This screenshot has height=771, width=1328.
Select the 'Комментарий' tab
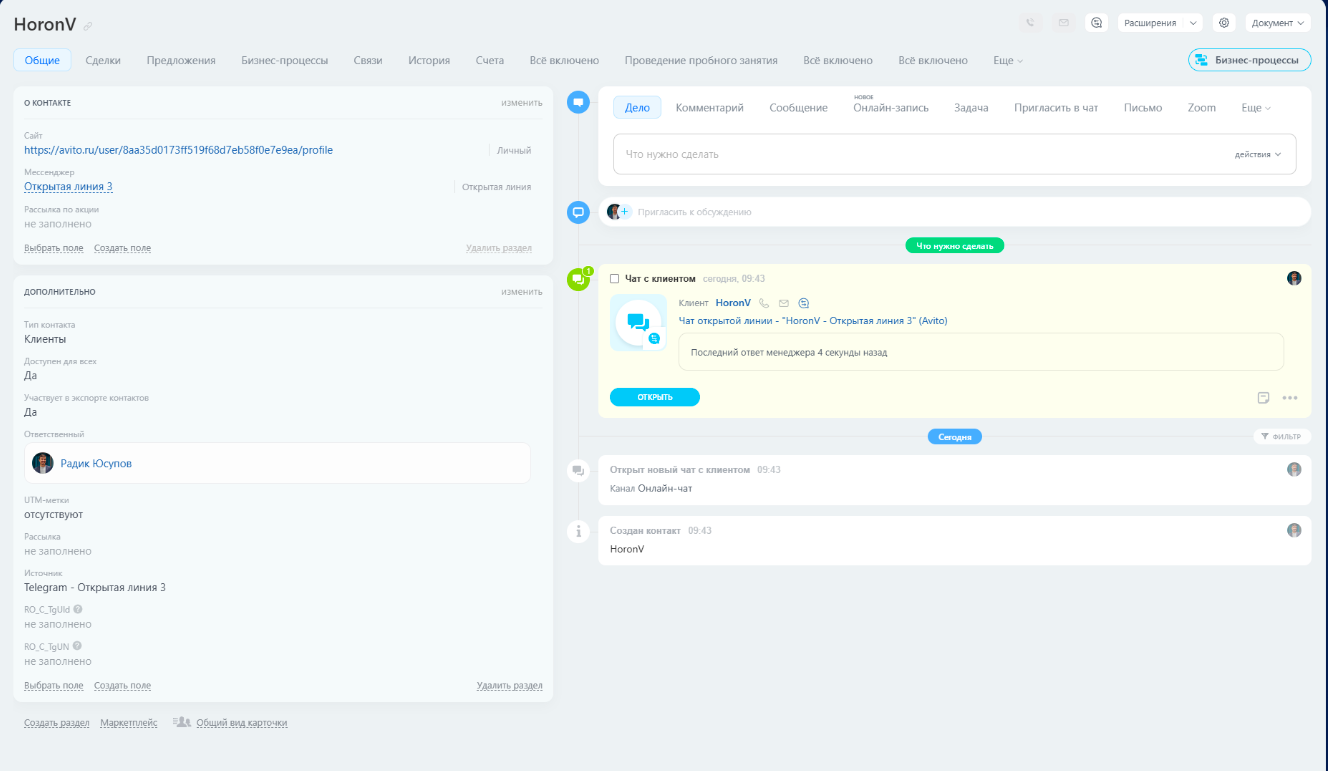point(710,108)
